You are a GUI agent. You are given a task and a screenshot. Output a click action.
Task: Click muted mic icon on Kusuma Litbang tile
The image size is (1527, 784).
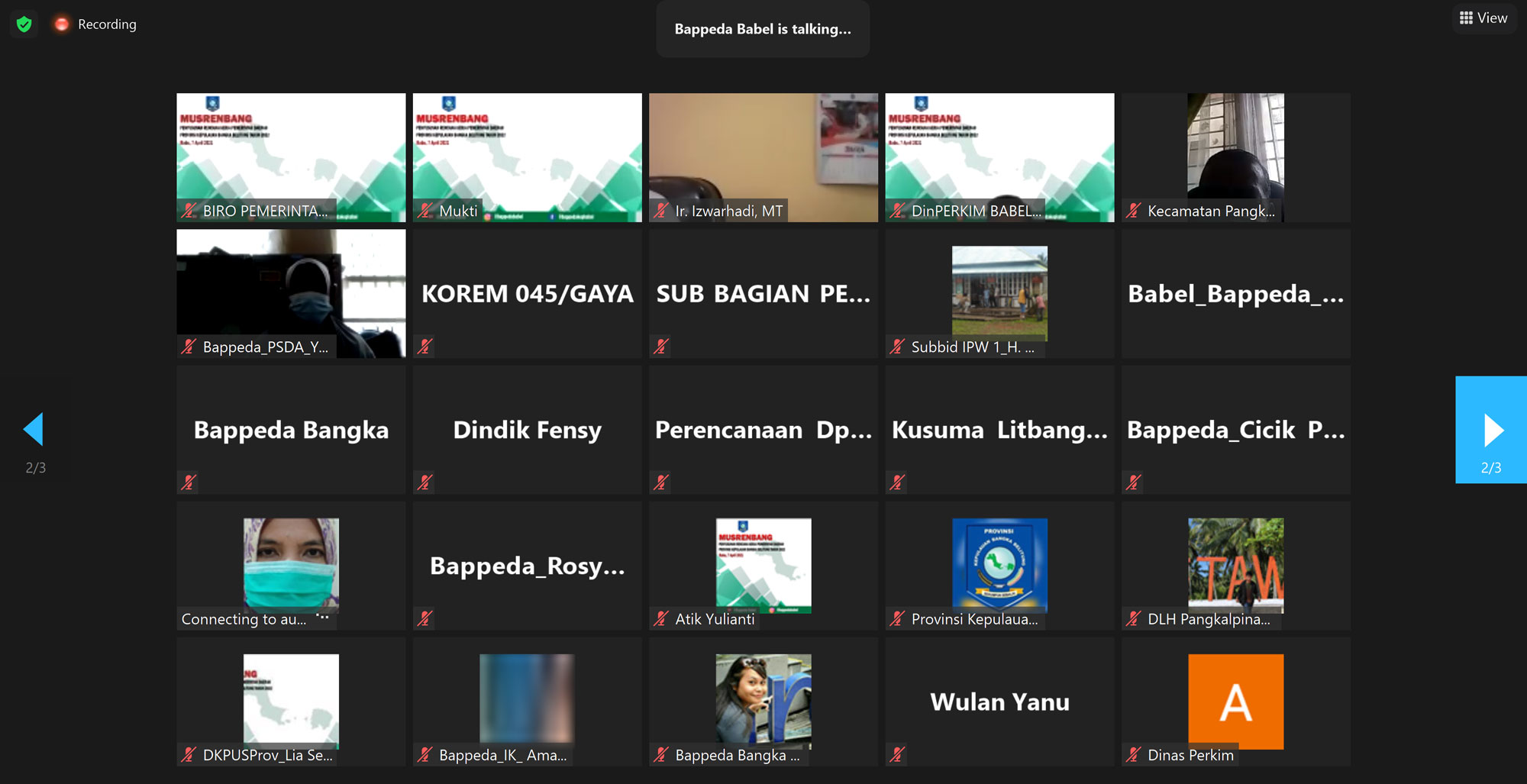click(898, 482)
